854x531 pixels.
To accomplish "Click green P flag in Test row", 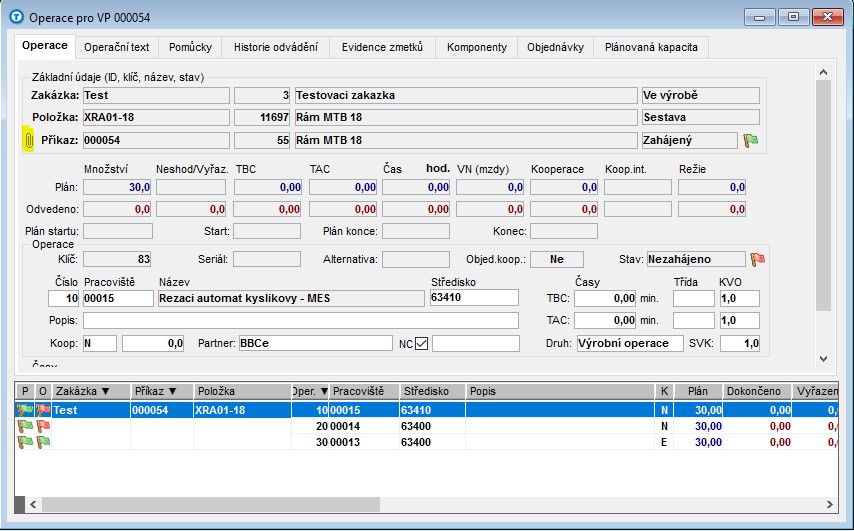I will 25,410.
